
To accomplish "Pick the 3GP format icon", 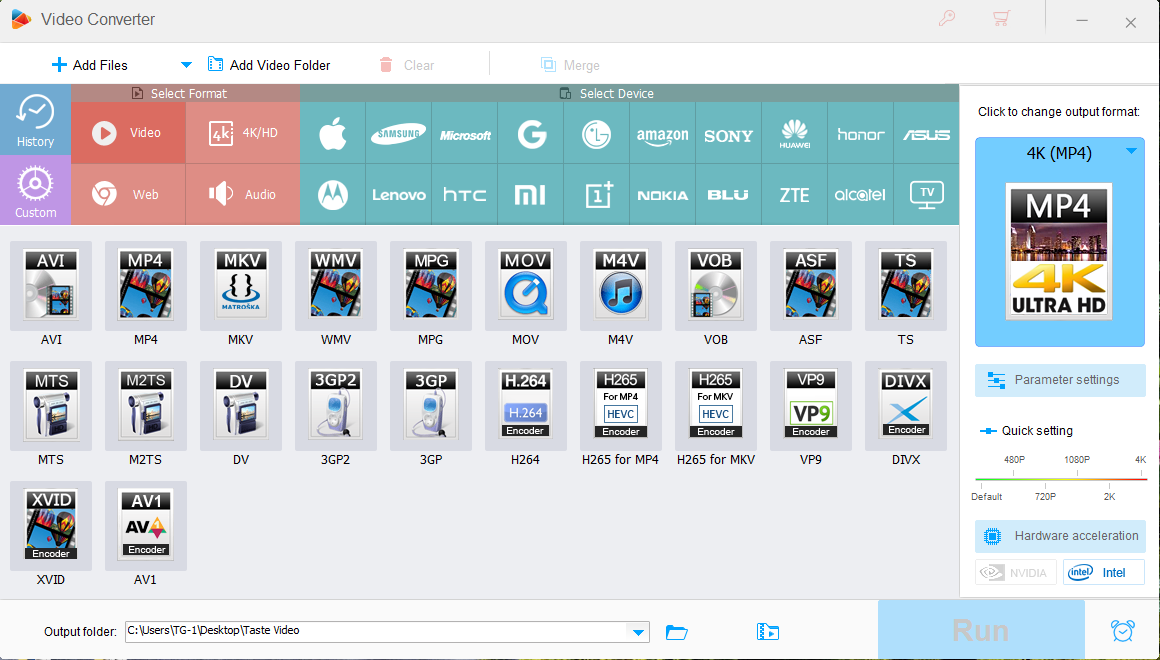I will tap(431, 405).
